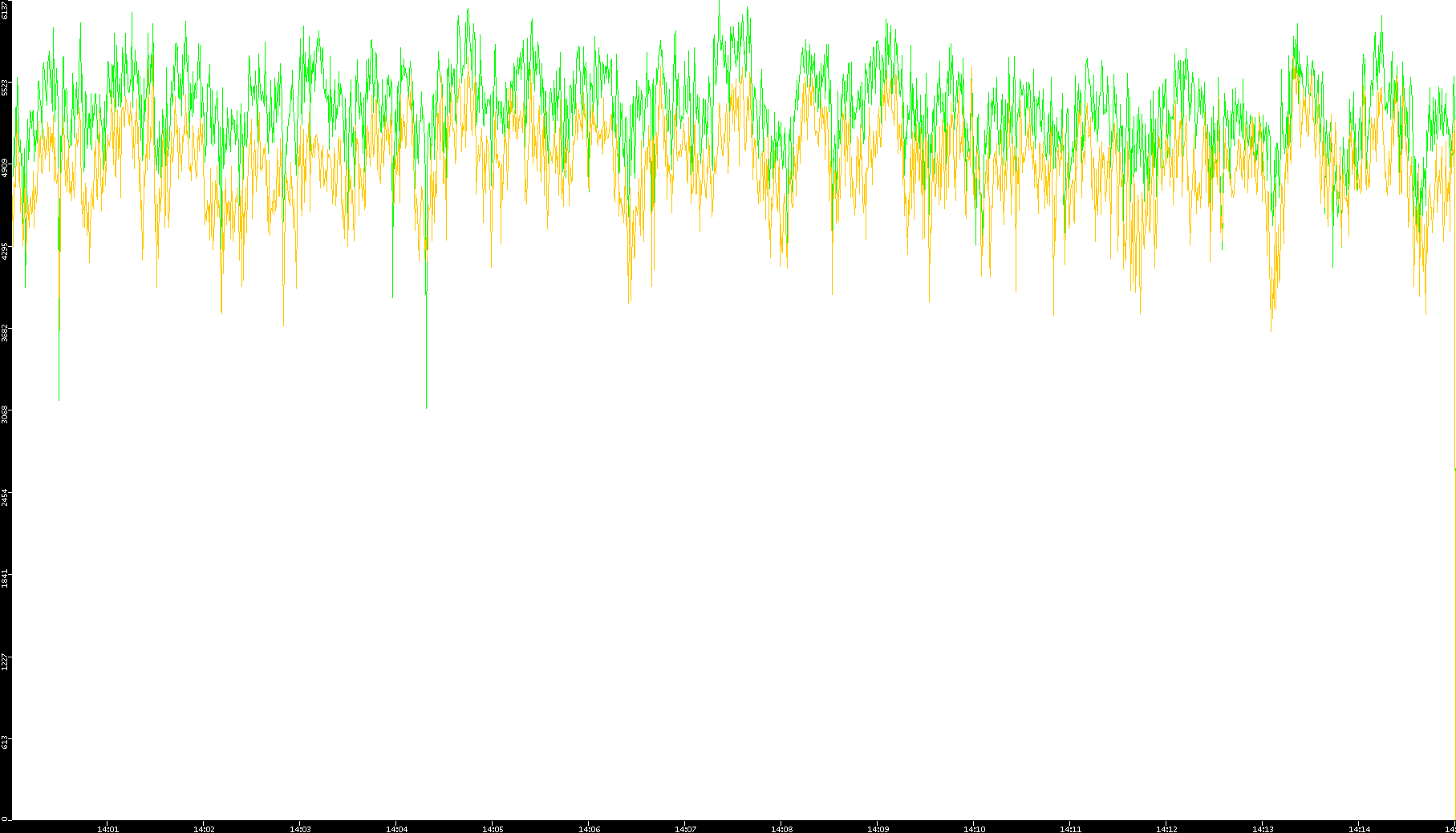Click the 2454 vertical axis label
Viewport: 1456px width, 833px height.
pos(6,496)
